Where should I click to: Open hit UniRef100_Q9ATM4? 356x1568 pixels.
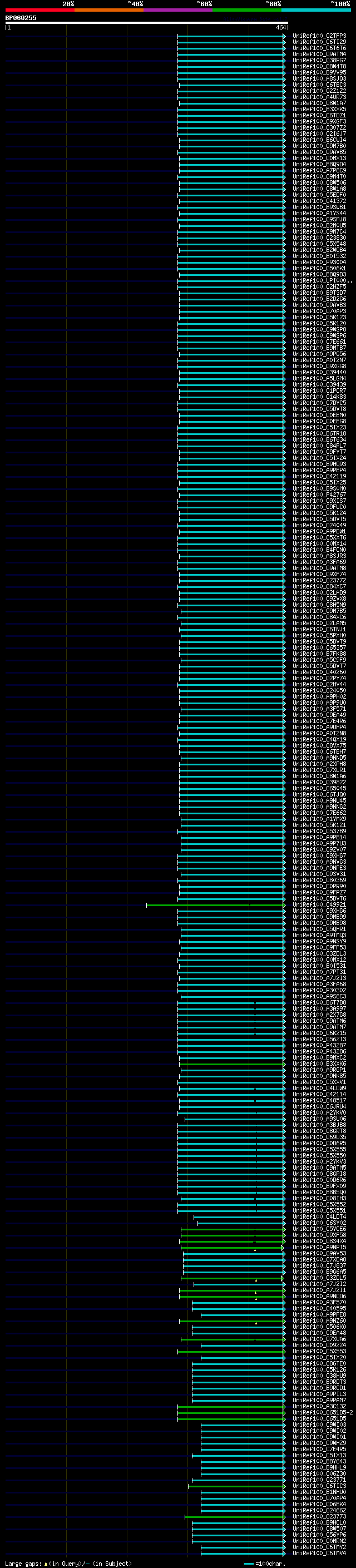(x=319, y=54)
